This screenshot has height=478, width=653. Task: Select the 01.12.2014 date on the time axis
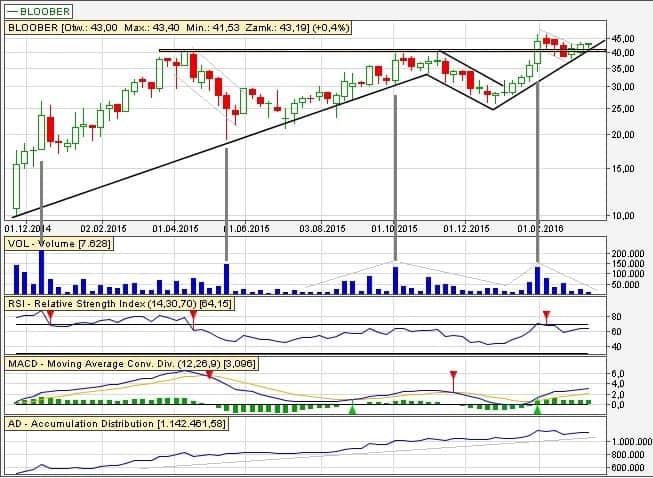(30, 228)
